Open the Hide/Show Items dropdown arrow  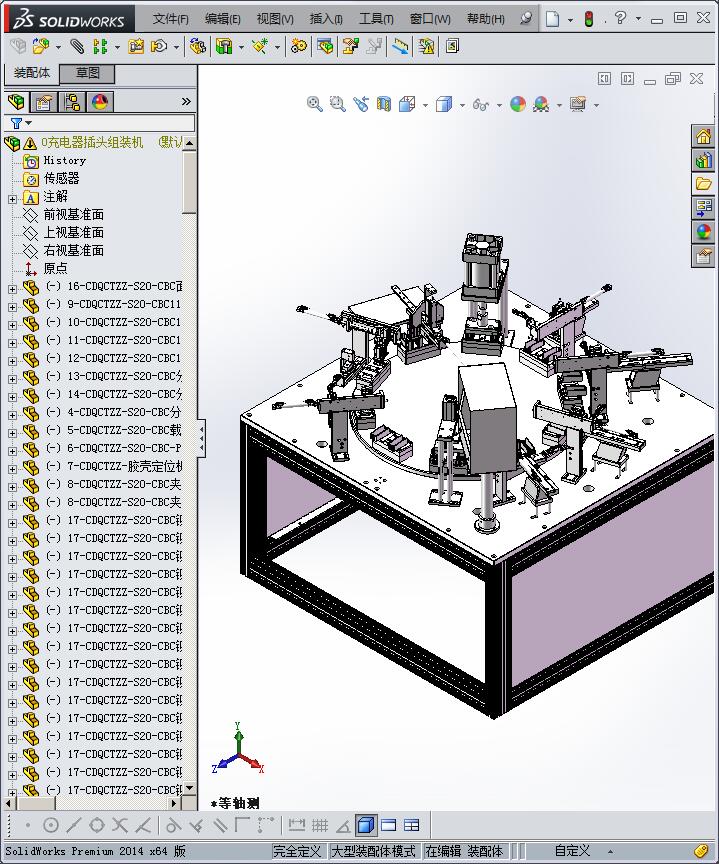[499, 105]
